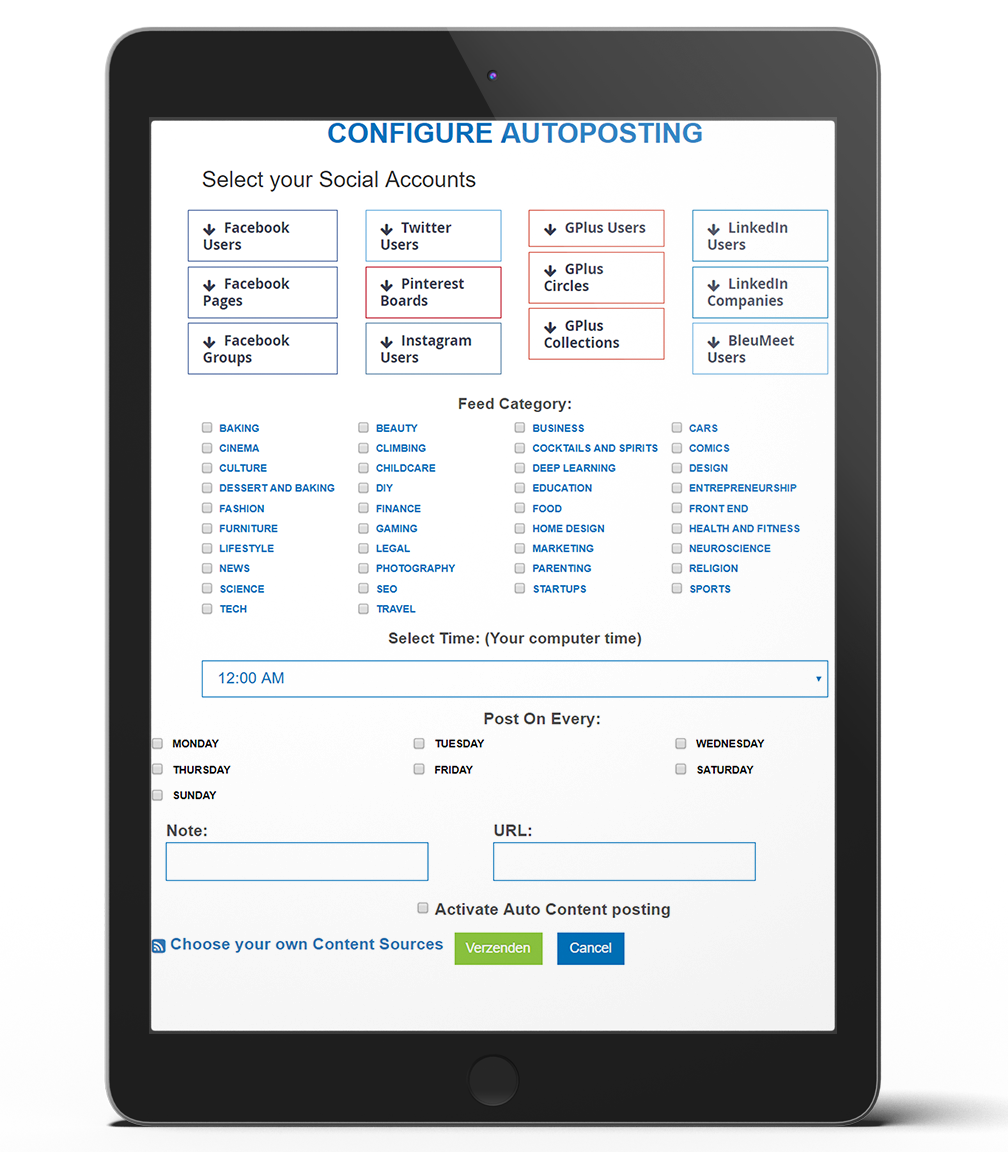Expand the Instagram Users account box

coord(433,349)
